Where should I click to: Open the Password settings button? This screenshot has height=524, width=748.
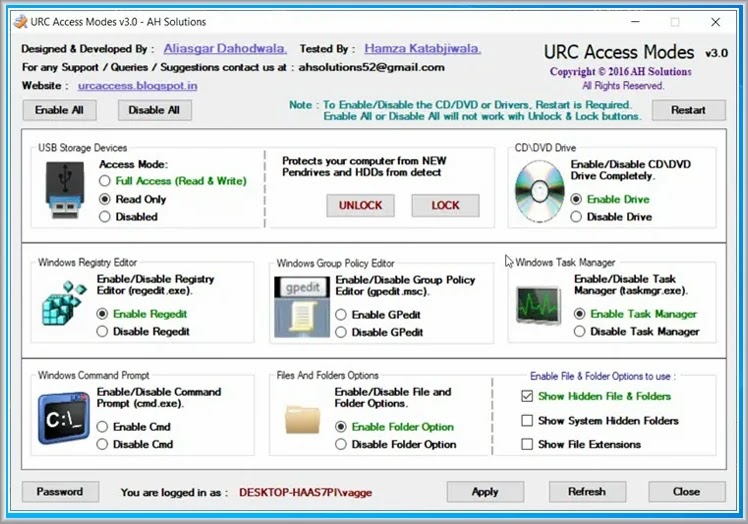(x=60, y=492)
